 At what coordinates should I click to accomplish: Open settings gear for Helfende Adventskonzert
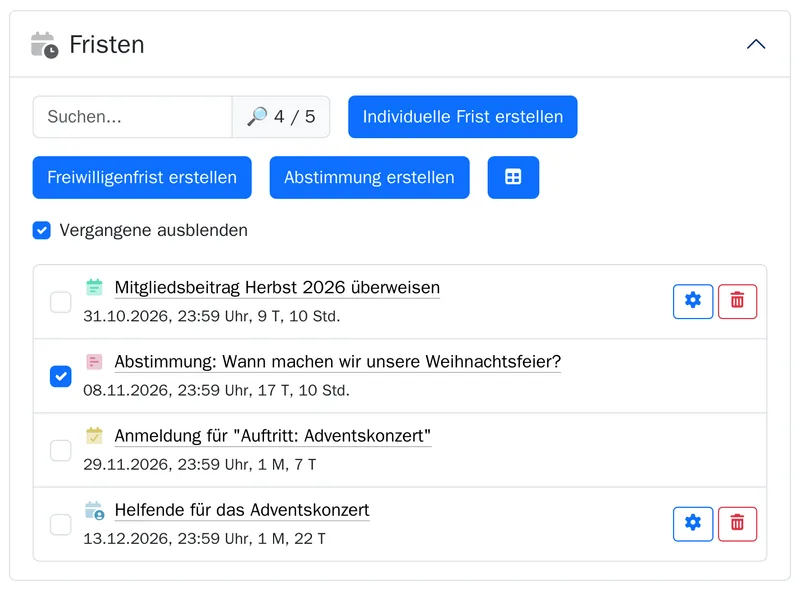[x=693, y=524]
